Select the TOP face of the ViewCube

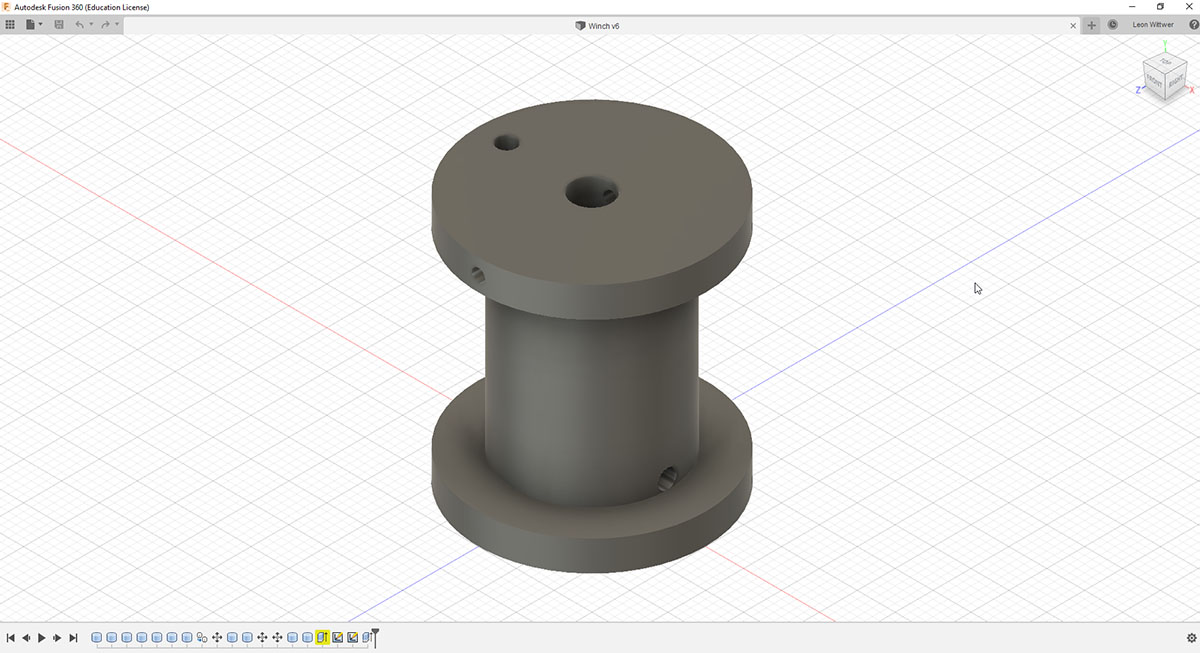click(1166, 62)
